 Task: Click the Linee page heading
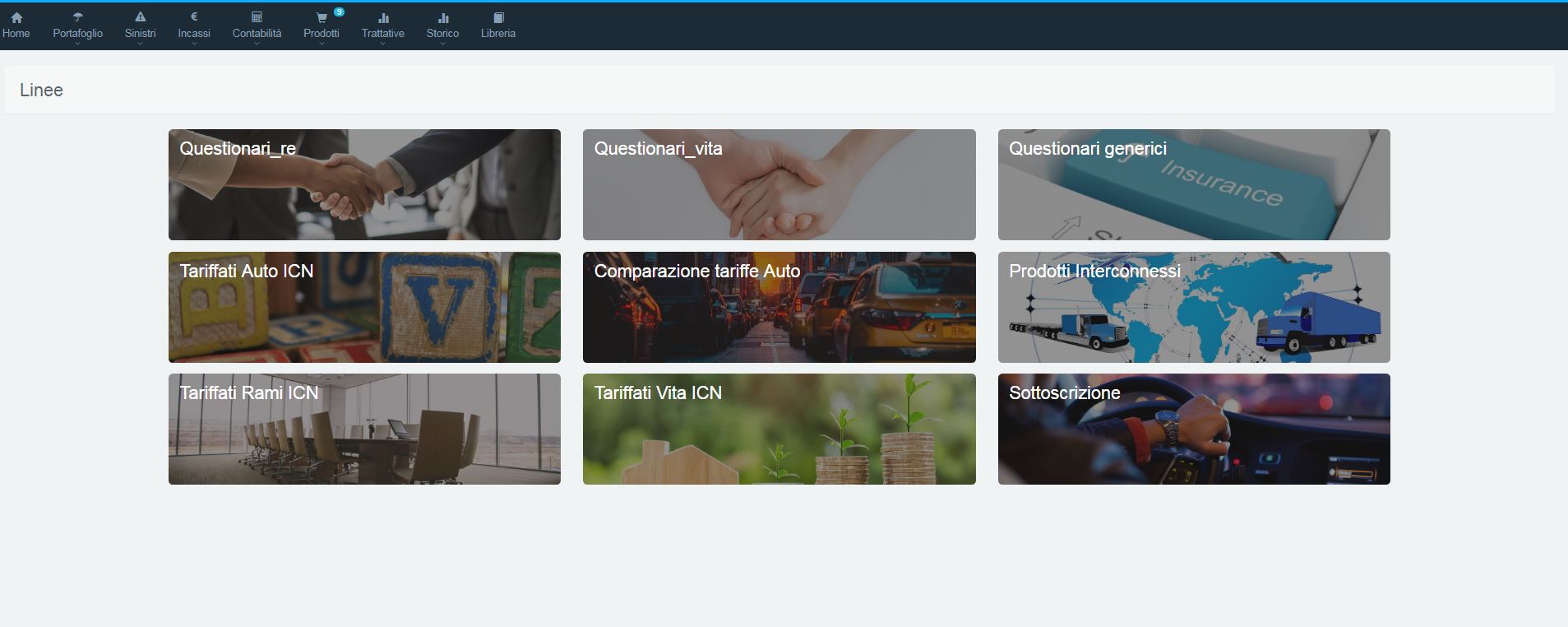41,91
